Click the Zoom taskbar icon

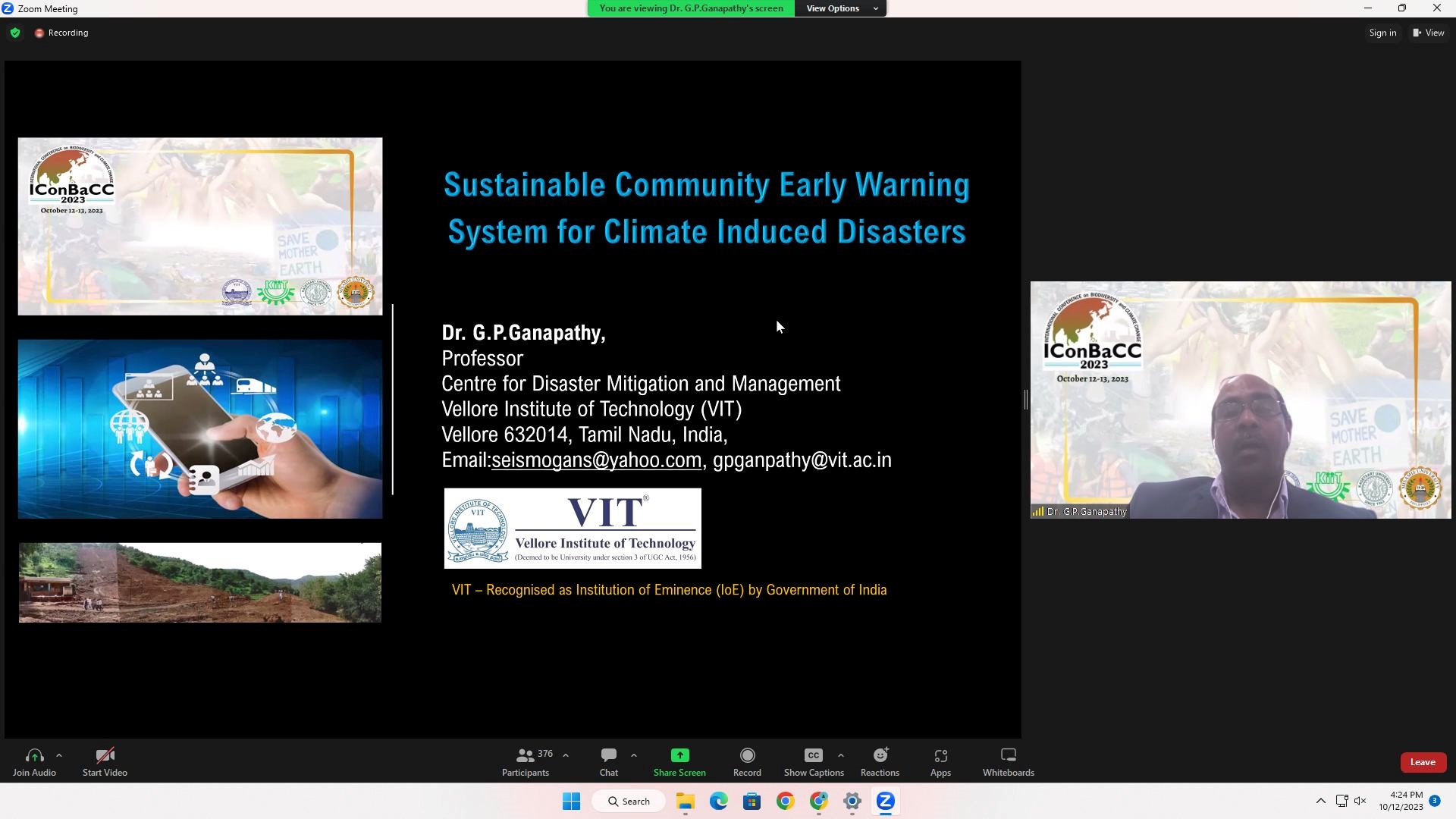[x=886, y=801]
